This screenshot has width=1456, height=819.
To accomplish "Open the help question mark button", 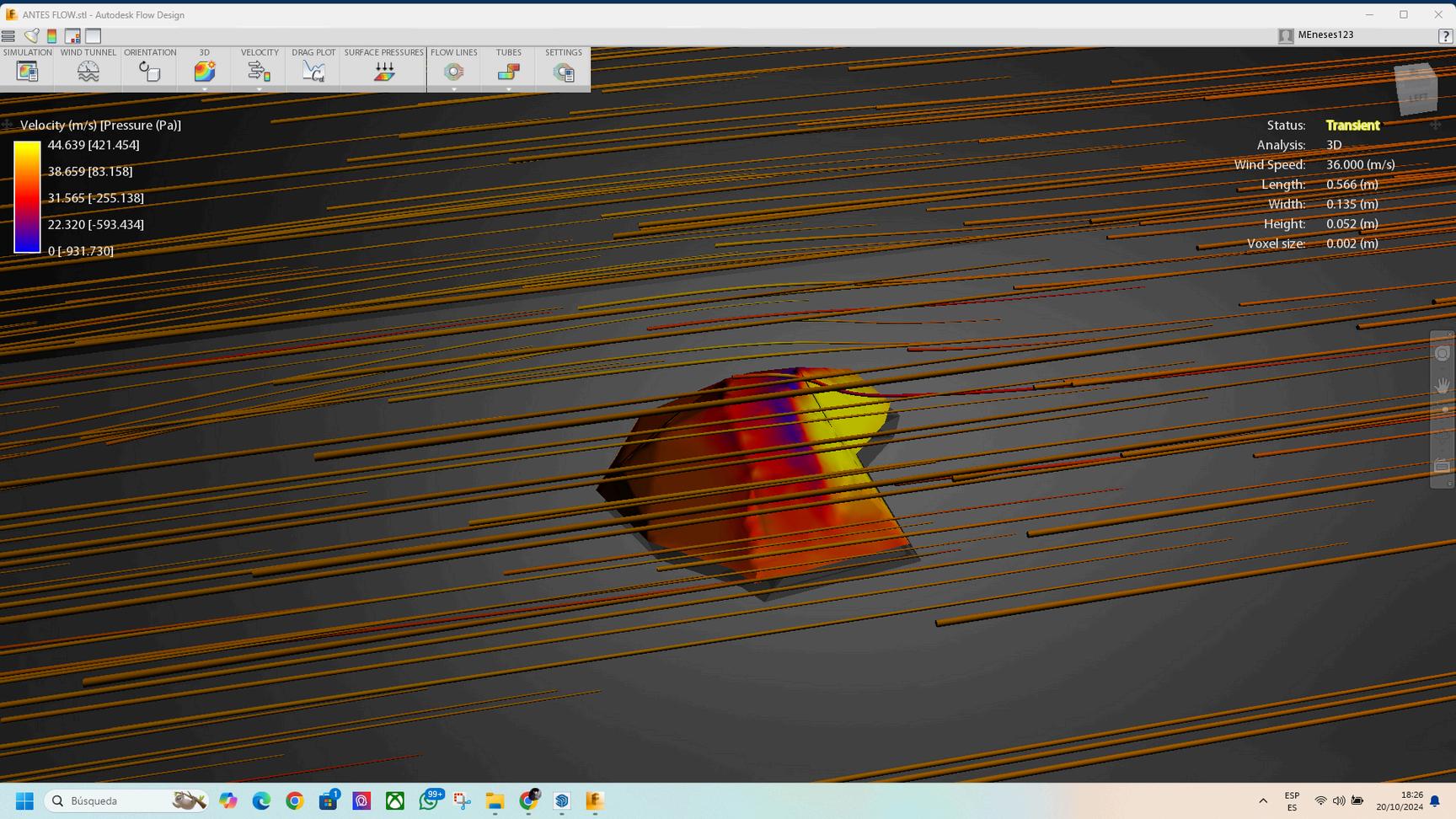I will point(1445,35).
